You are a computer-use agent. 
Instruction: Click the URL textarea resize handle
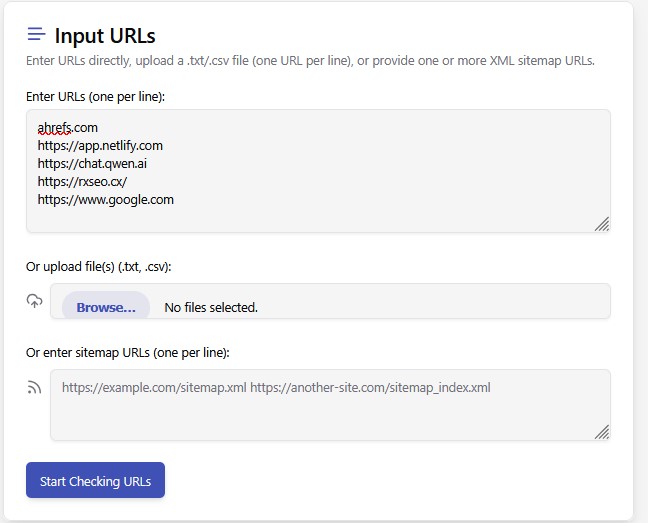(x=602, y=225)
